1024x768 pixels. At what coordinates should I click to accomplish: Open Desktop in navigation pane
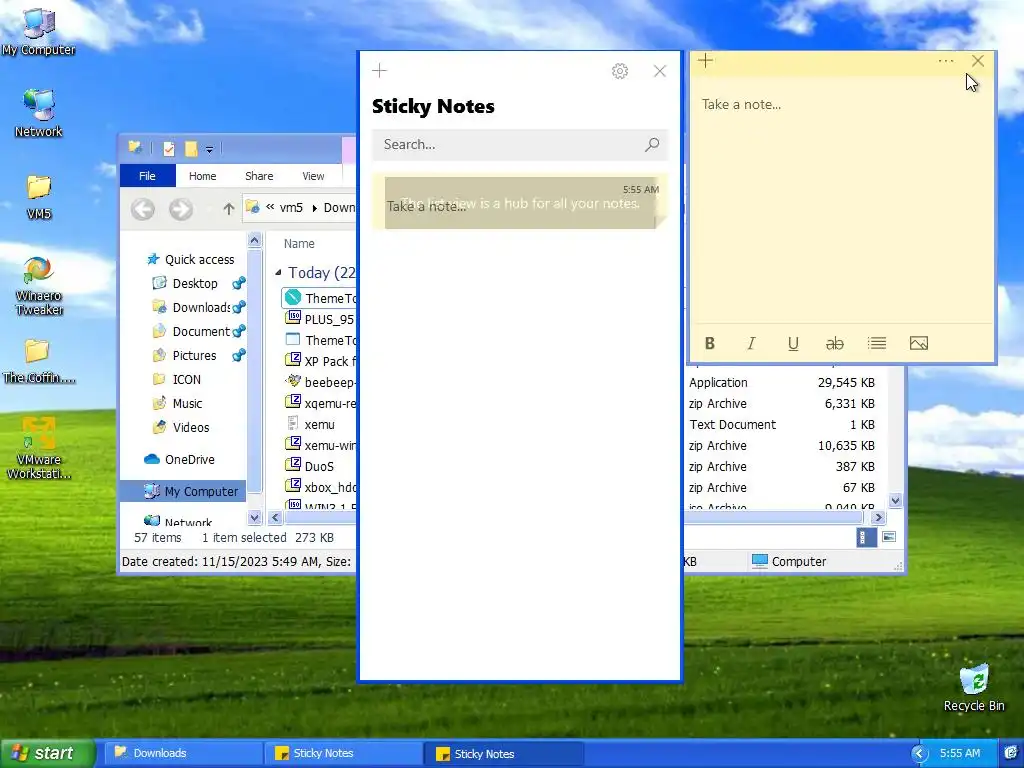(x=195, y=283)
